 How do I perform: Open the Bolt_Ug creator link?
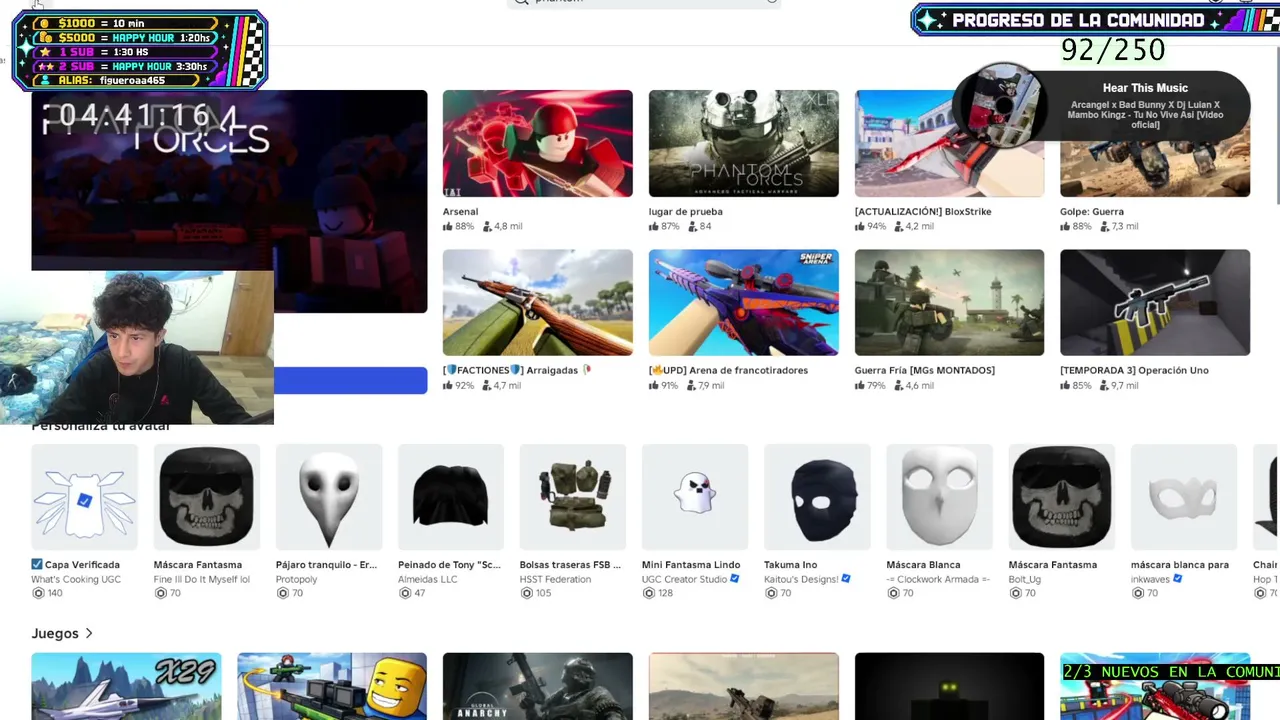pos(1025,579)
